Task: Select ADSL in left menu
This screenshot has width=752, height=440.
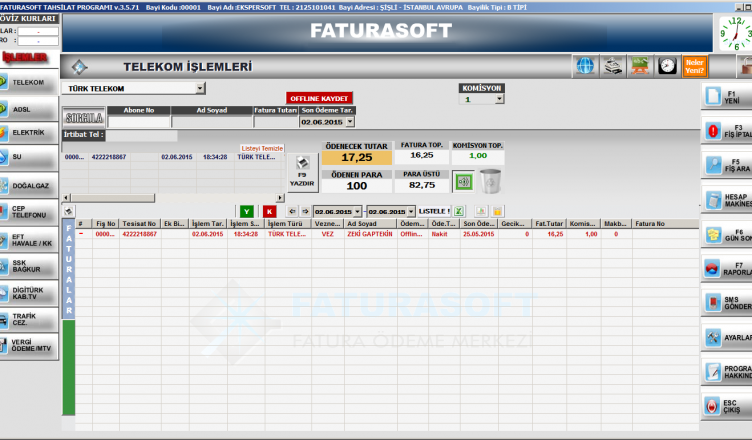Action: click(29, 109)
